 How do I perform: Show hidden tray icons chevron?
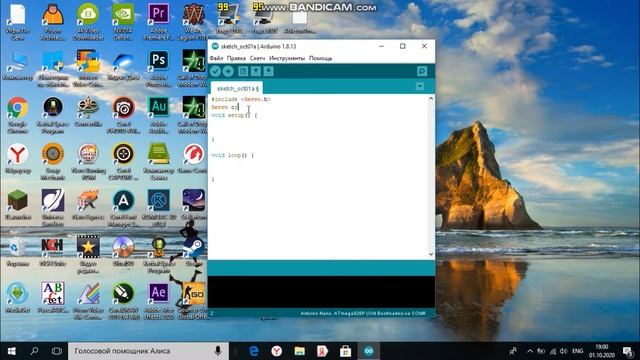click(530, 351)
